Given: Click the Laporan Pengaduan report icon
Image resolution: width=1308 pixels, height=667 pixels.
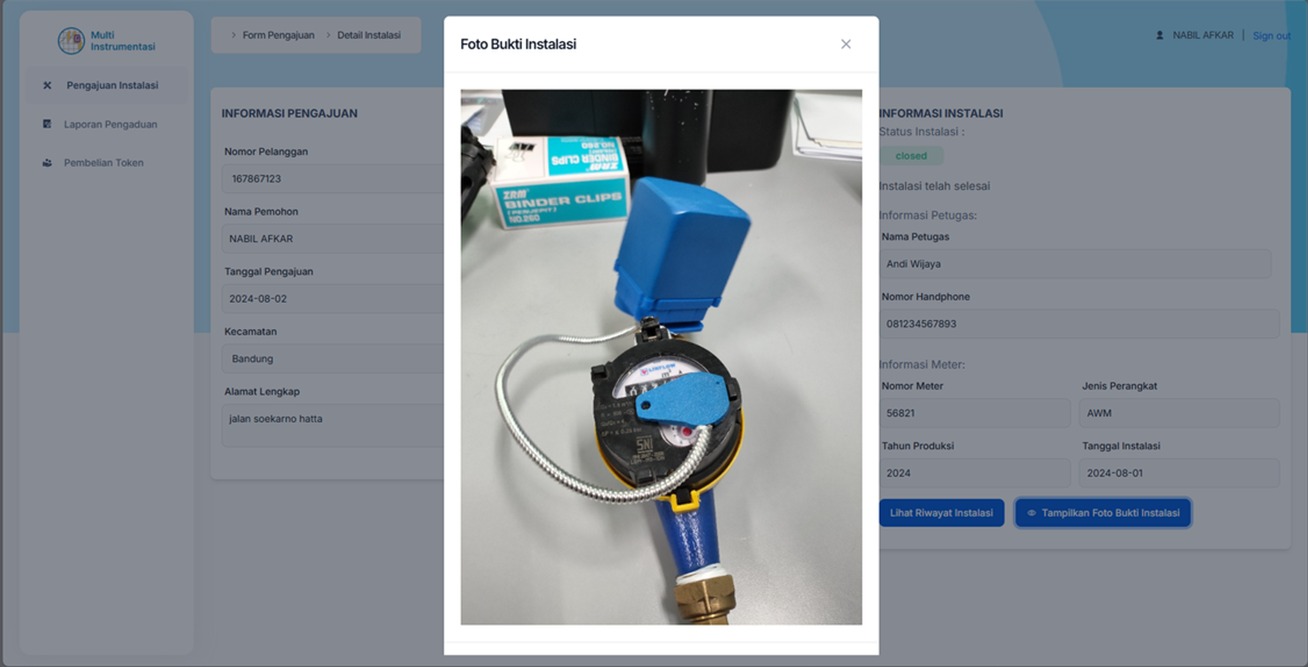Looking at the screenshot, I should (47, 124).
